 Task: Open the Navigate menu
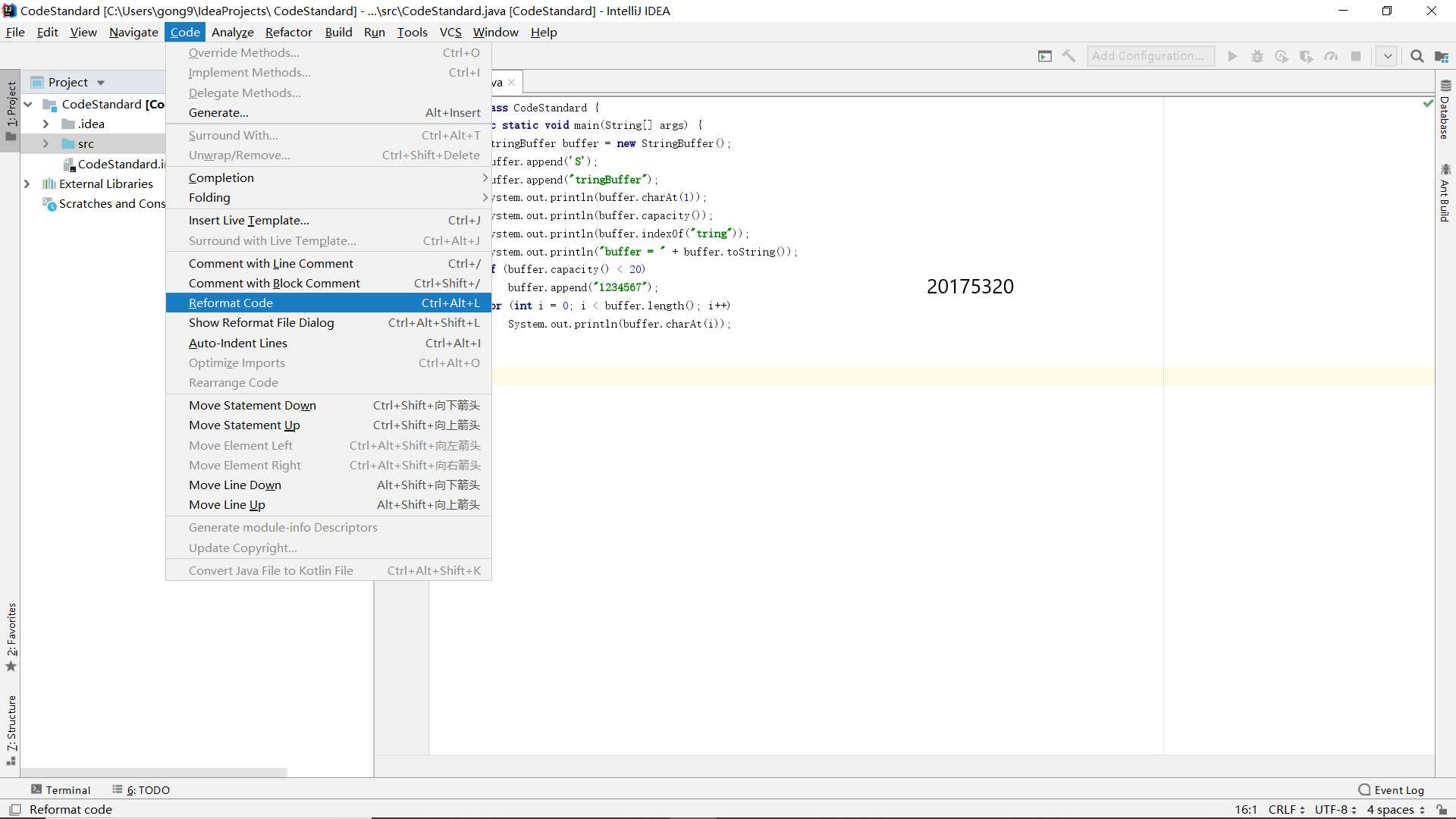[x=133, y=32]
